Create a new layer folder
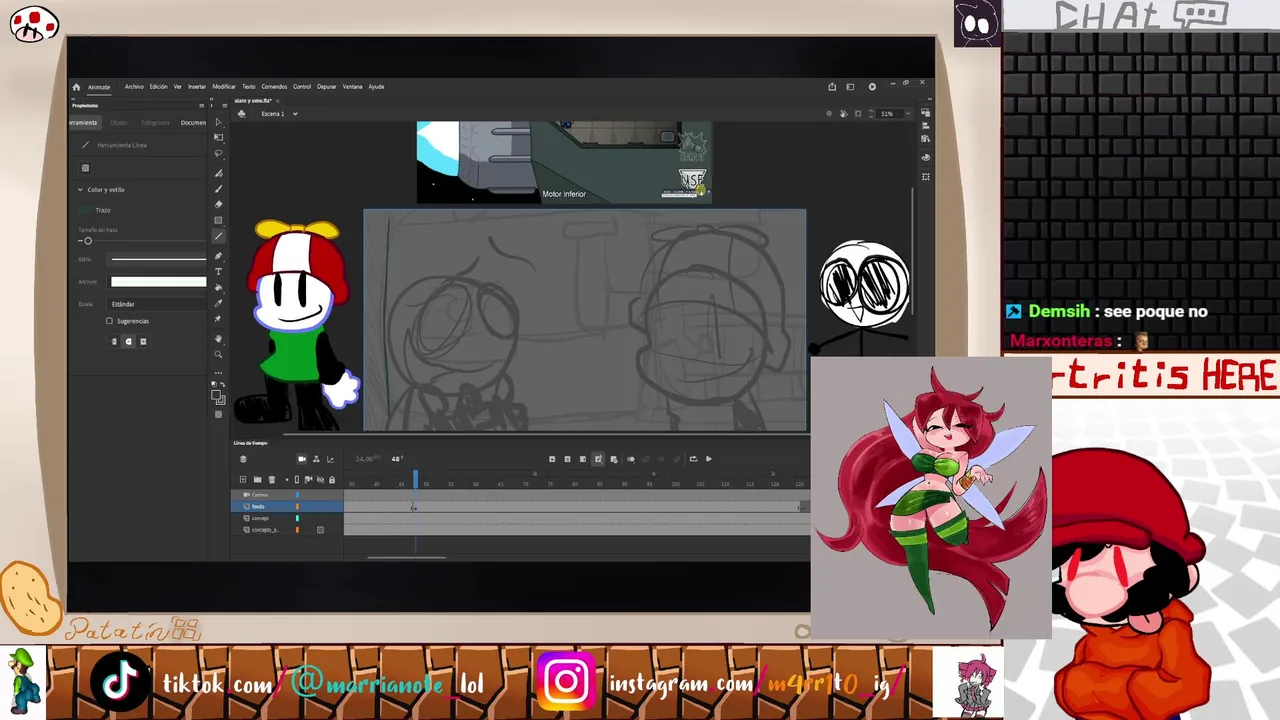The width and height of the screenshot is (1280, 720). tap(257, 479)
